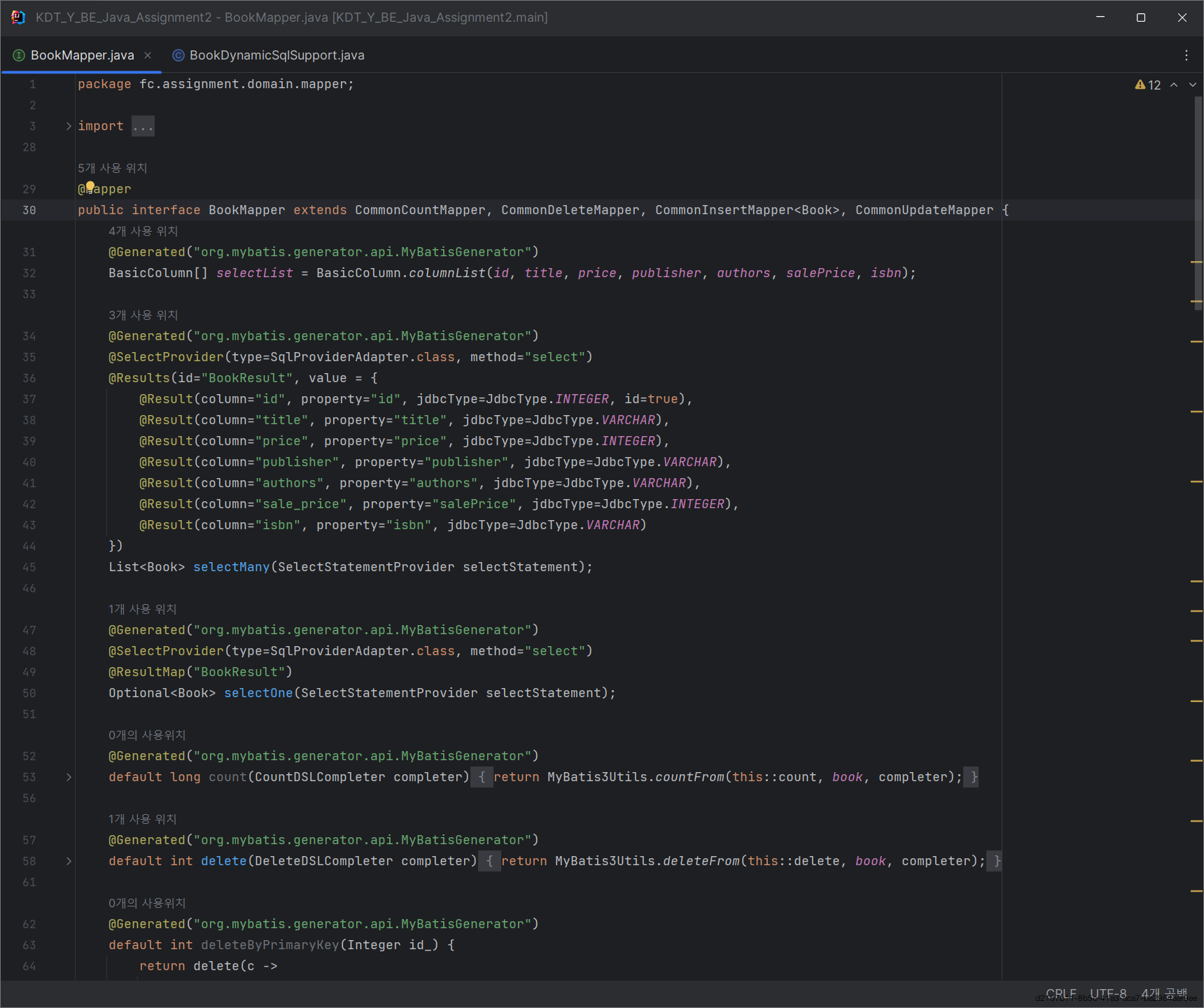1204x1008 pixels.
Task: Click line number 45 in the gutter
Action: click(x=29, y=567)
